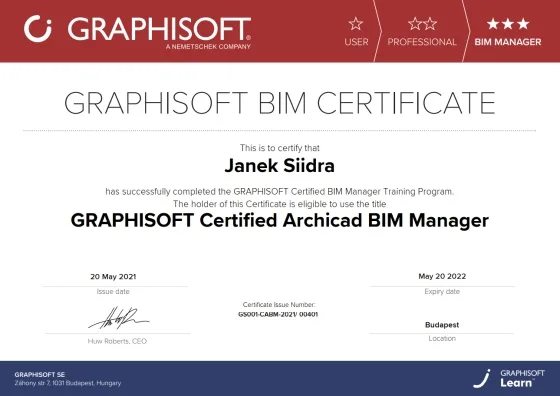Click 'Huw Roberts, CEO' caption
Image resolution: width=560 pixels, height=396 pixels.
118,341
